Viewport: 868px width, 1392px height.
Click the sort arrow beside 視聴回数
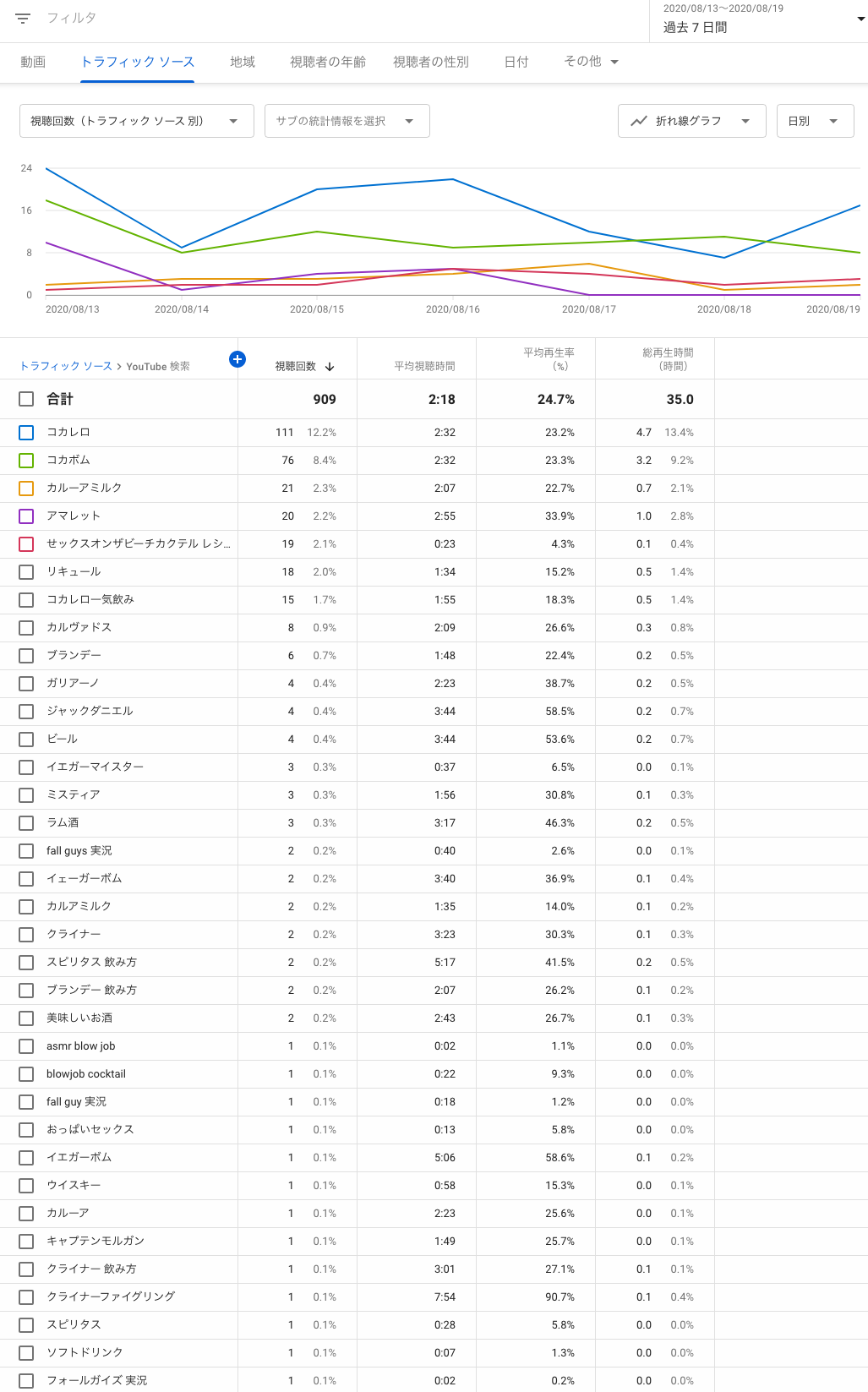coord(330,366)
